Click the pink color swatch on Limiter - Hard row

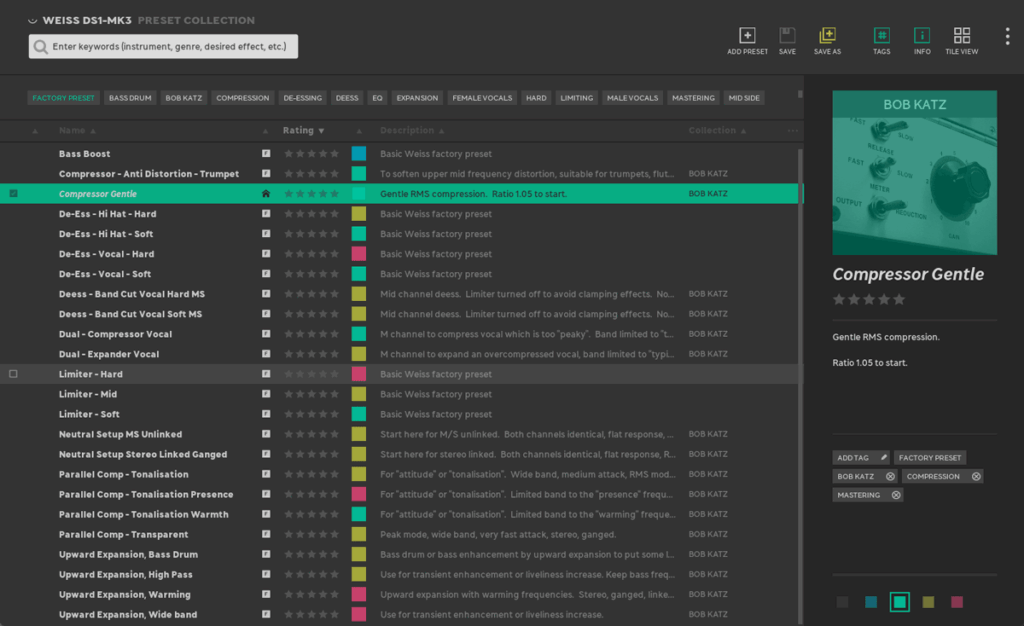359,374
